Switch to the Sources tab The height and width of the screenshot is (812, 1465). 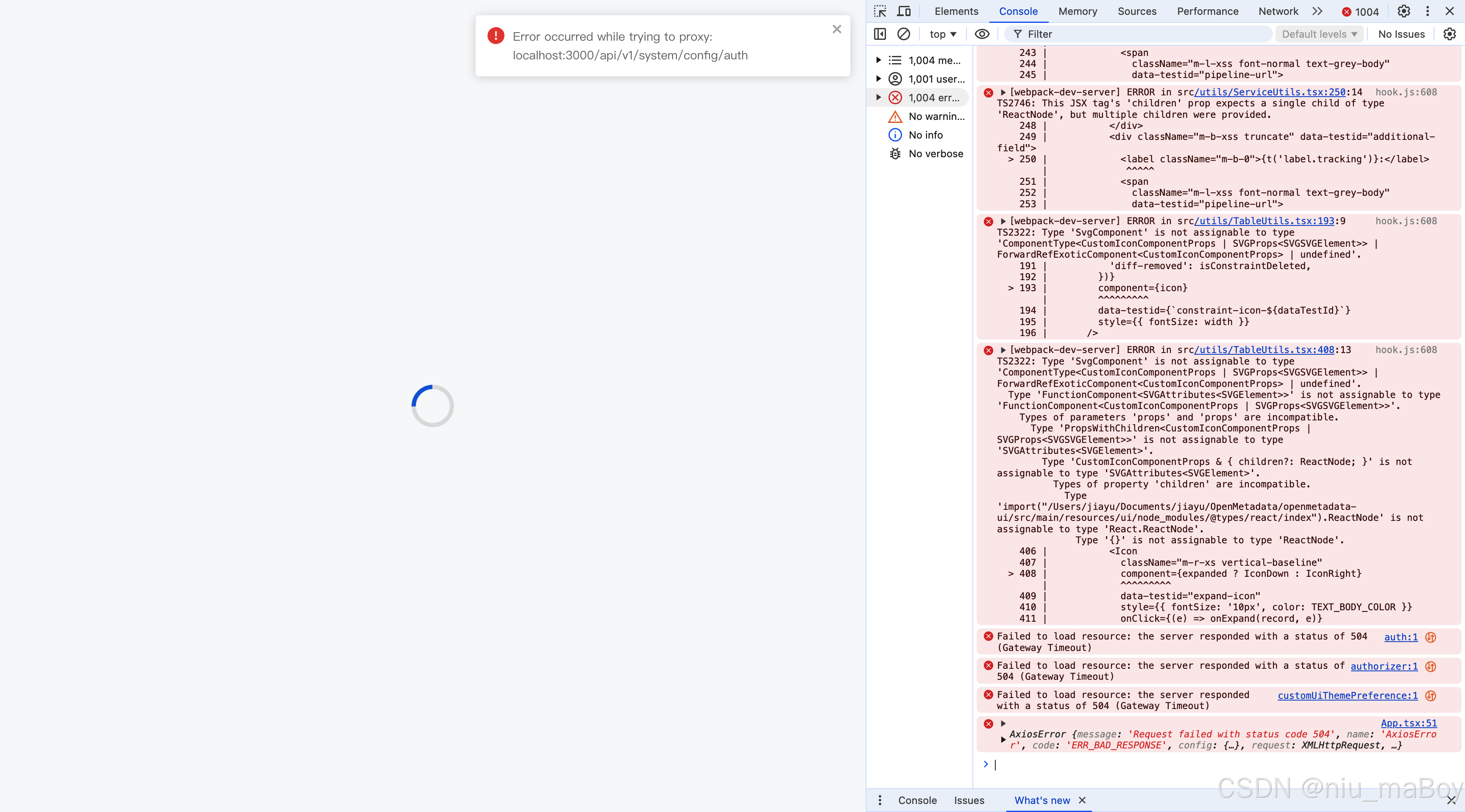(1136, 11)
